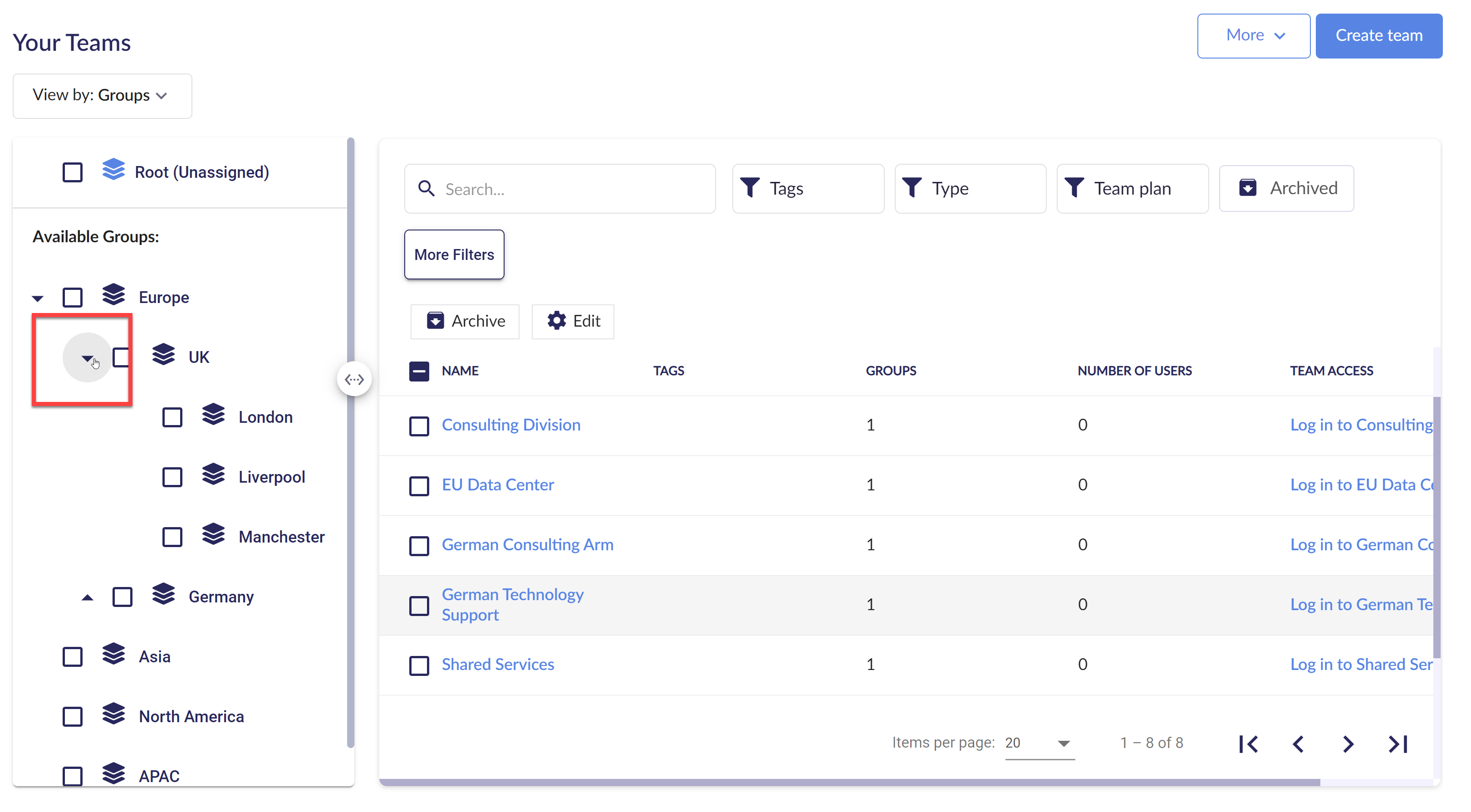The width and height of the screenshot is (1471, 812).
Task: Click the Europe group layers icon
Action: (x=113, y=295)
